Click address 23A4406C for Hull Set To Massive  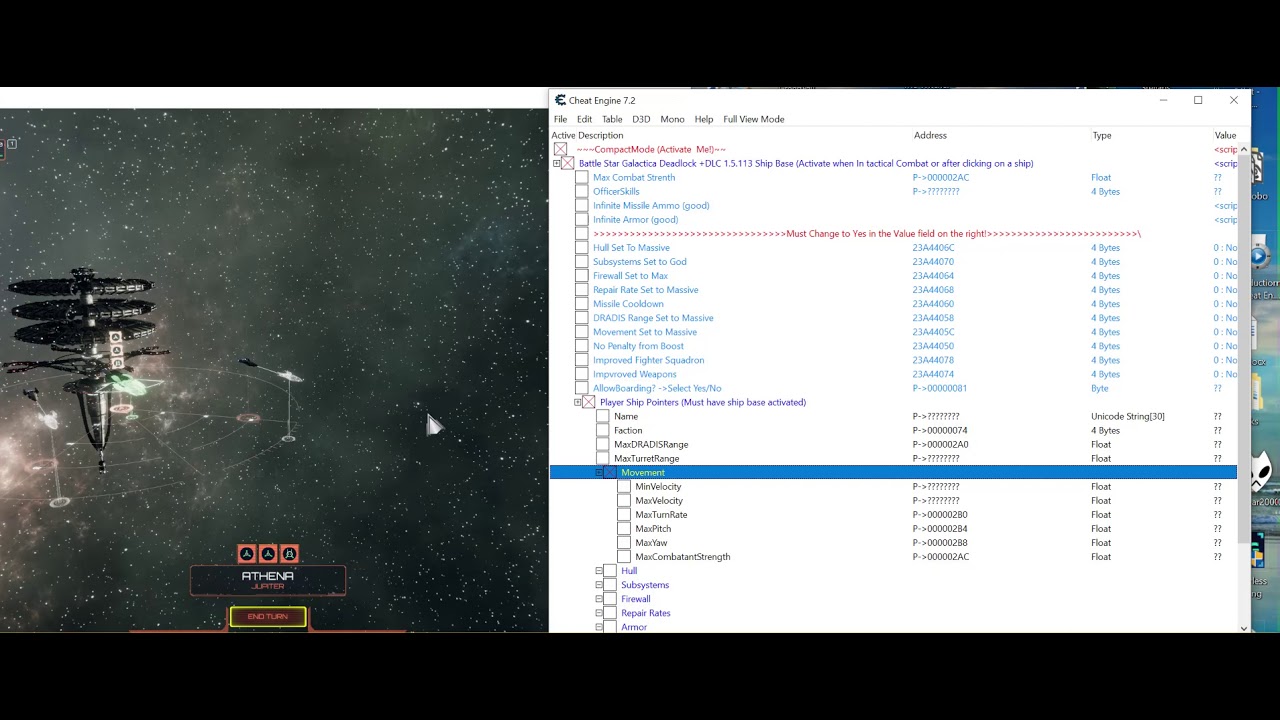[933, 247]
